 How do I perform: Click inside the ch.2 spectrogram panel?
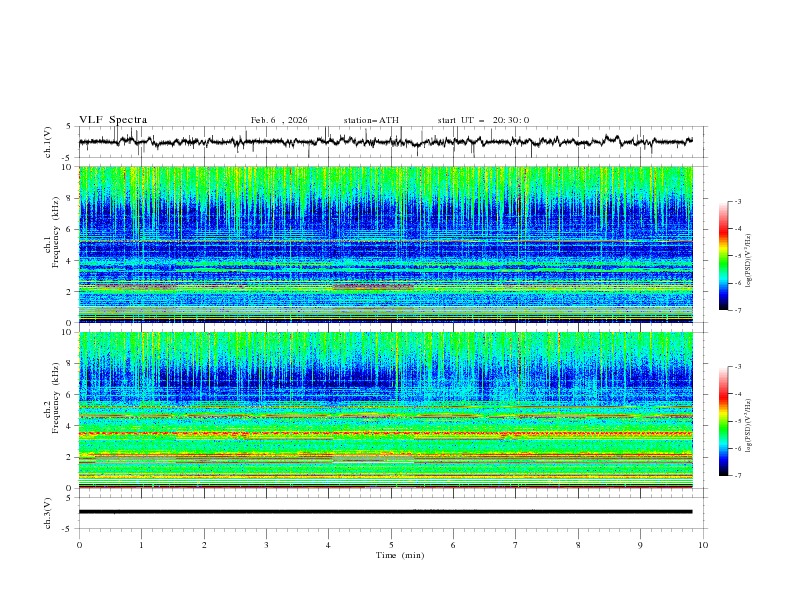tap(385, 410)
